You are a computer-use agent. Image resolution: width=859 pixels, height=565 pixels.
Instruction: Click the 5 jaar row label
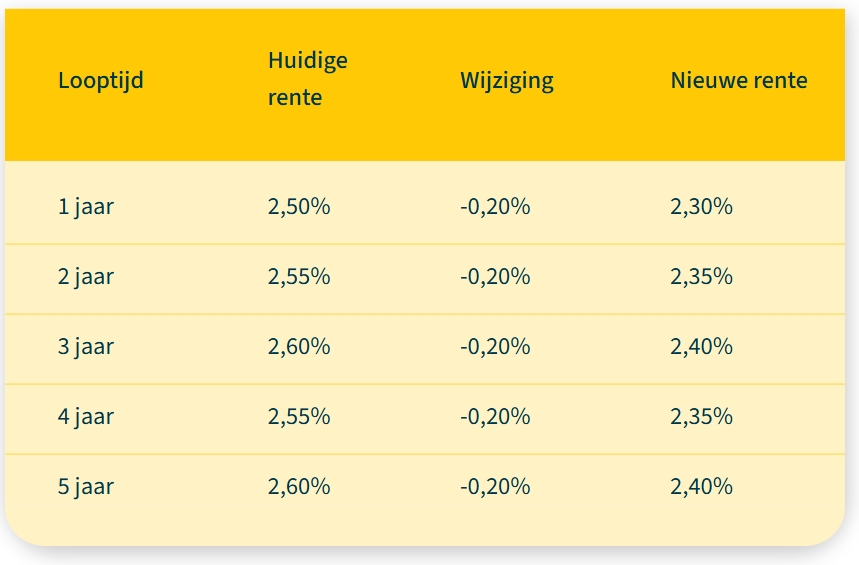(x=85, y=487)
